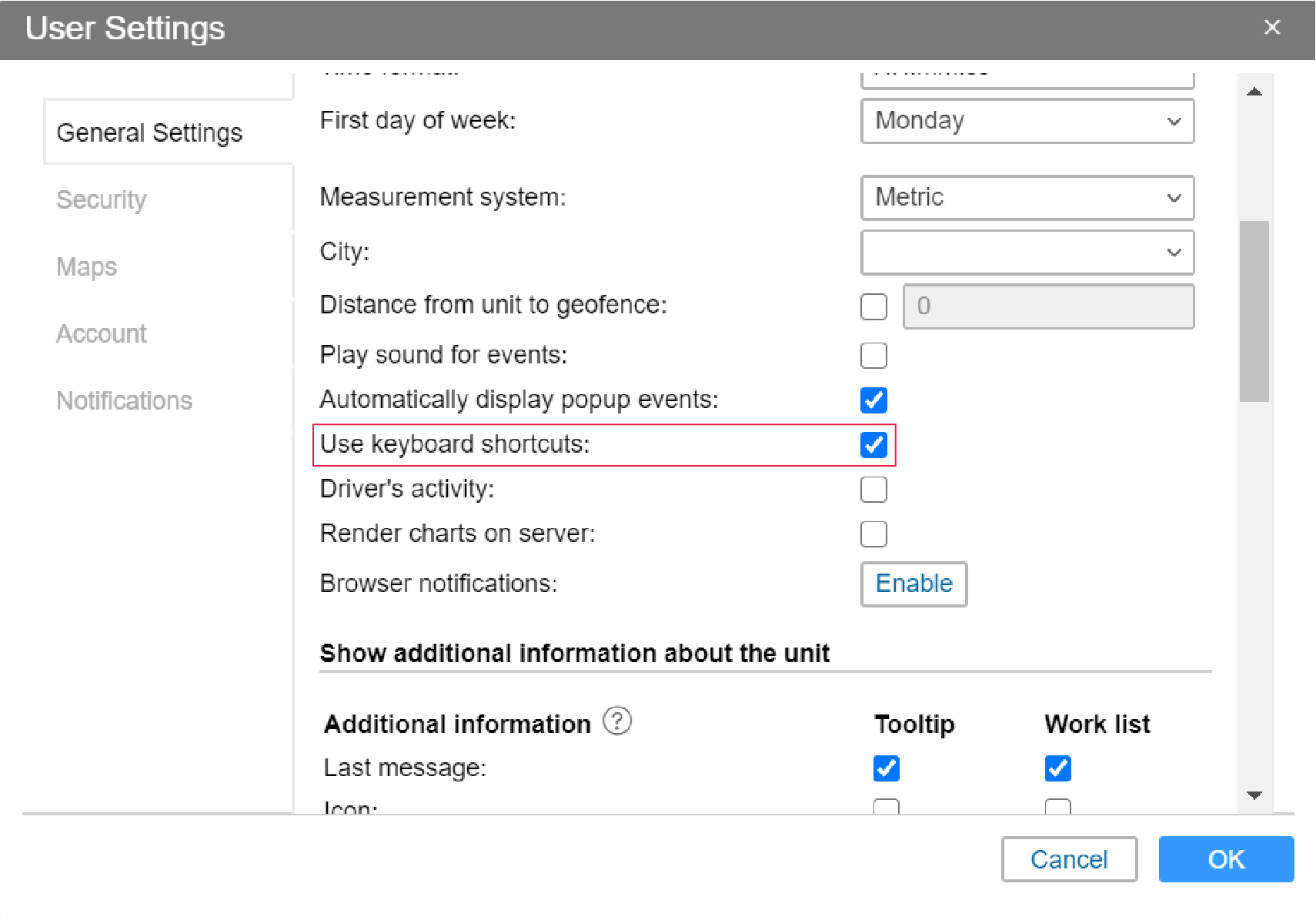Open the Notifications tab
This screenshot has height=917, width=1316.
[x=124, y=400]
